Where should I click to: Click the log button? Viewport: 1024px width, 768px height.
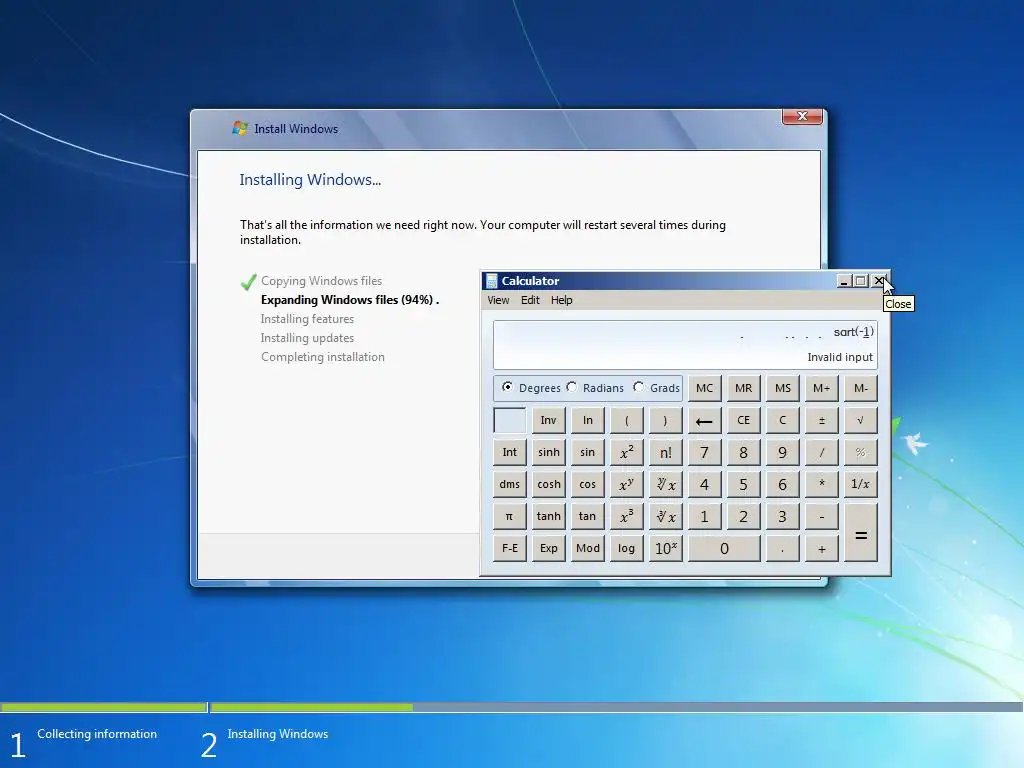626,549
